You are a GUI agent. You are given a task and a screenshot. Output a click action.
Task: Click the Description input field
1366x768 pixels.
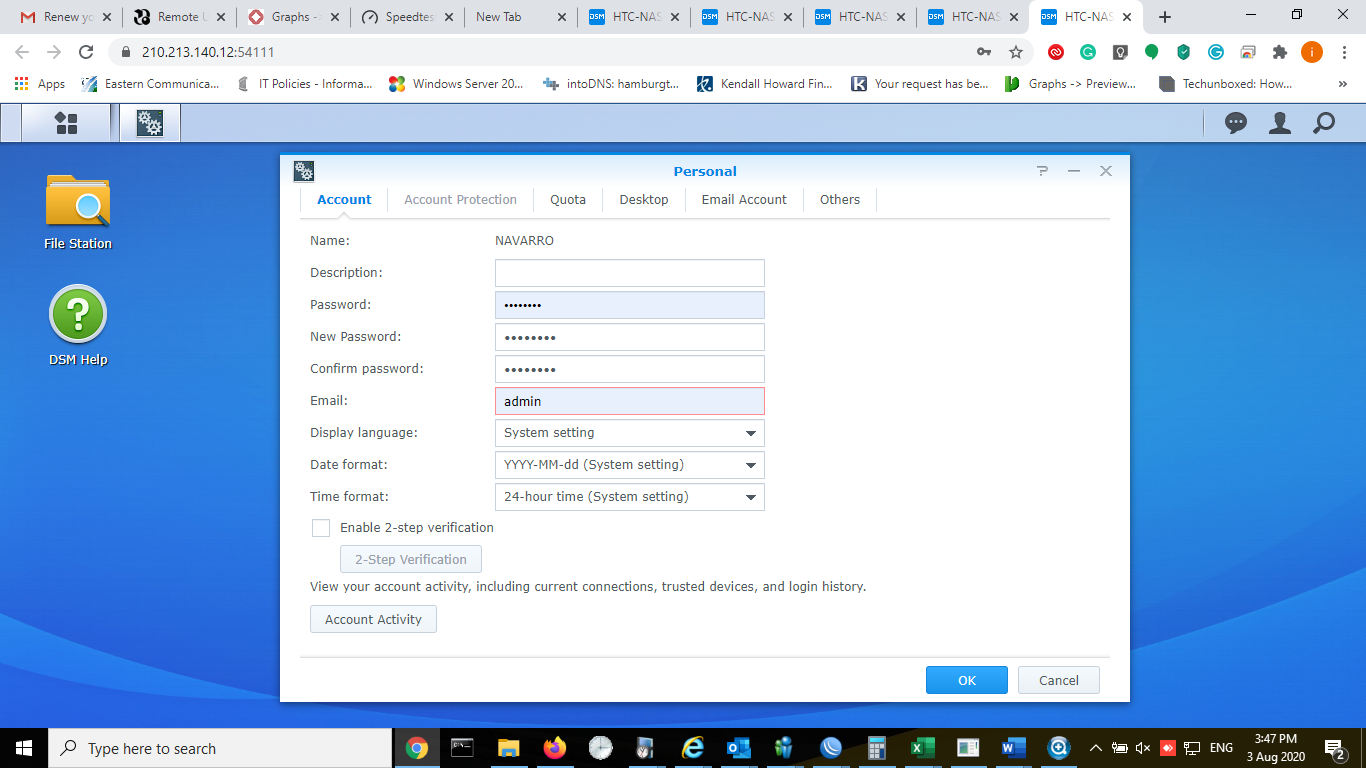[x=630, y=273]
